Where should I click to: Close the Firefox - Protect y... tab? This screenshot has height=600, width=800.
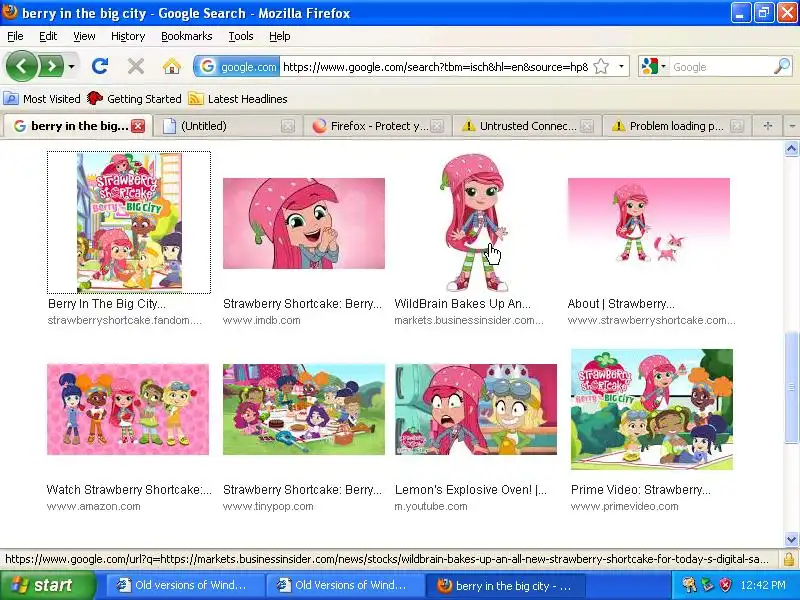pyautogui.click(x=437, y=126)
